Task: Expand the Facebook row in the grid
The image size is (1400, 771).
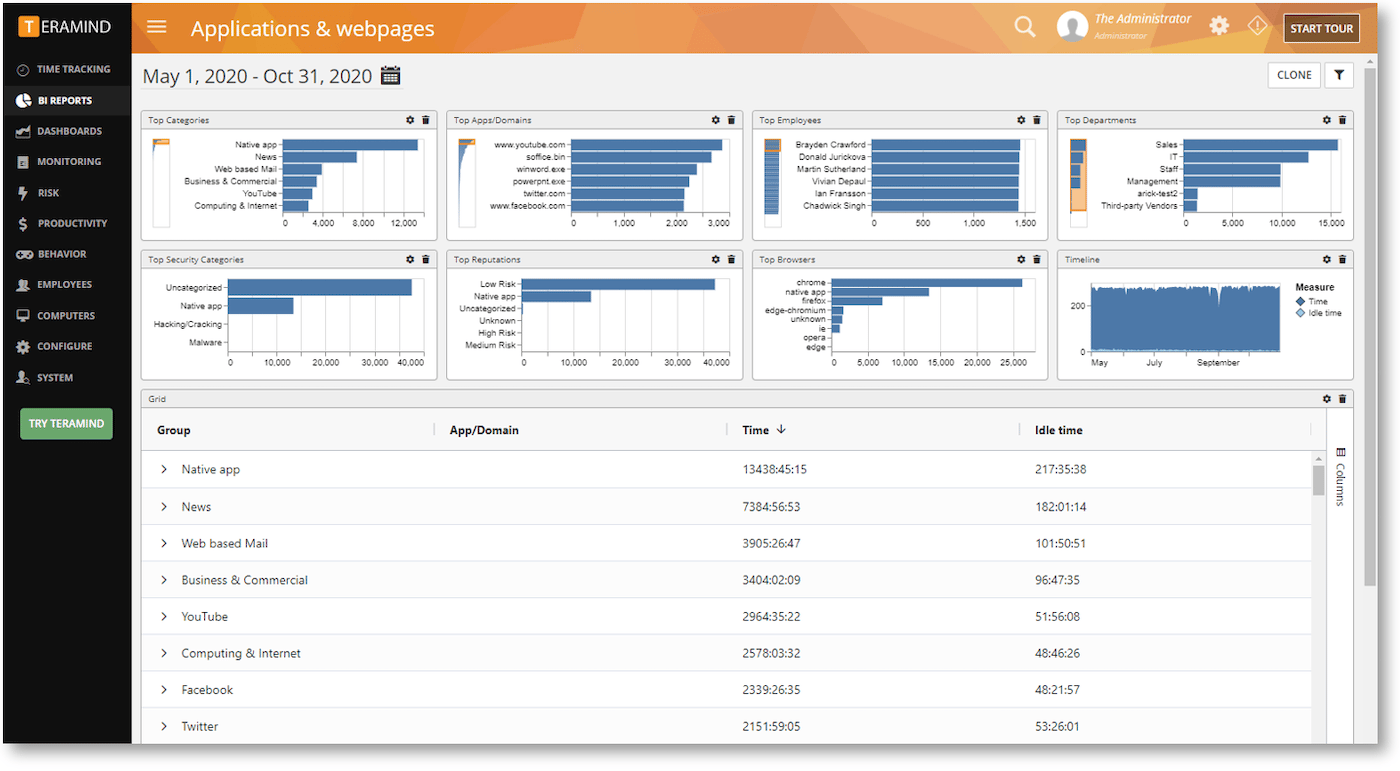Action: 164,689
